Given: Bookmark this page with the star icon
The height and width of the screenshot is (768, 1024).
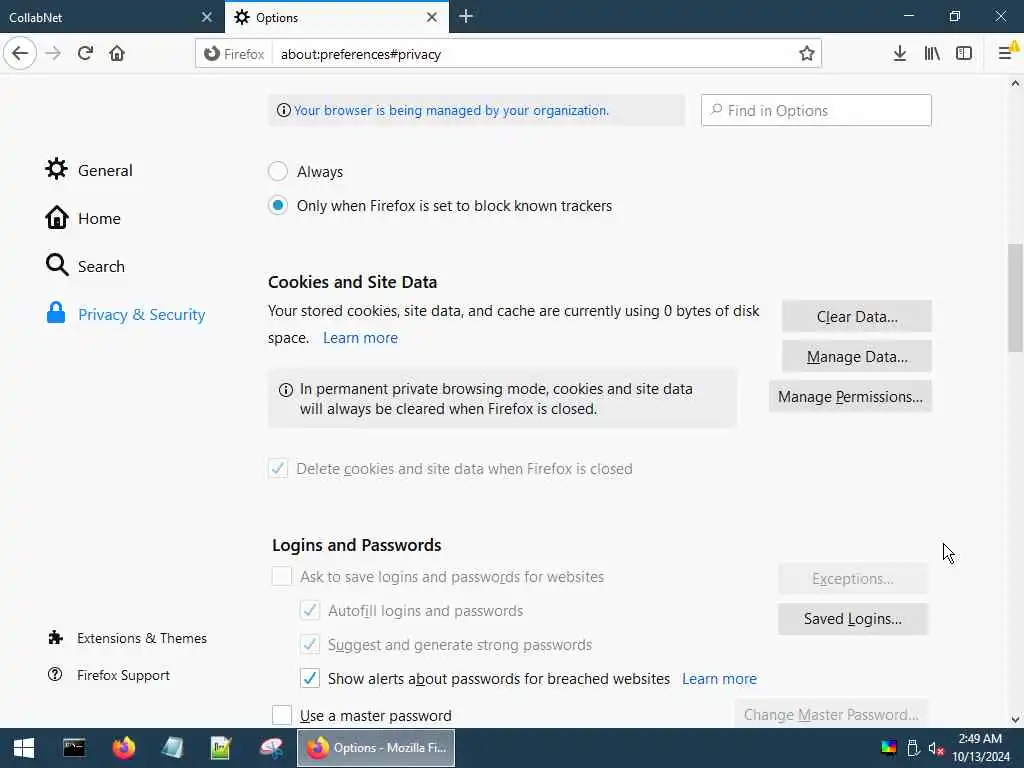Looking at the screenshot, I should [807, 54].
